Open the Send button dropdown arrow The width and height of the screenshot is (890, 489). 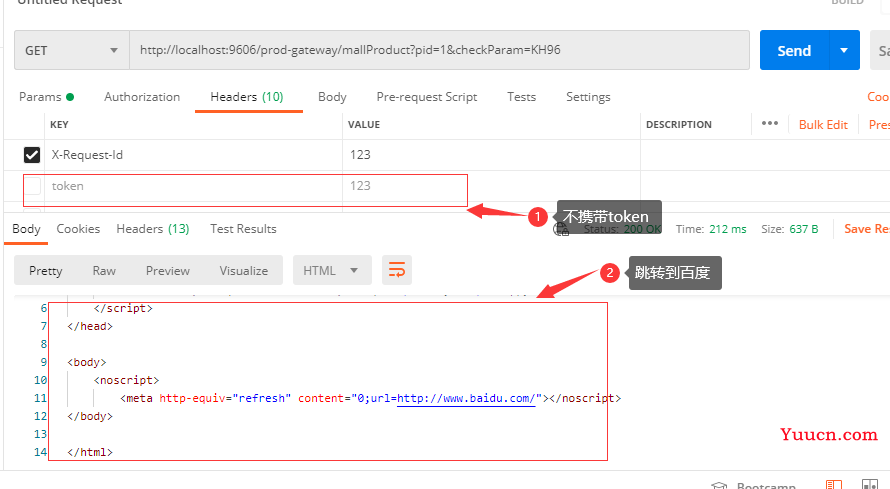(844, 50)
